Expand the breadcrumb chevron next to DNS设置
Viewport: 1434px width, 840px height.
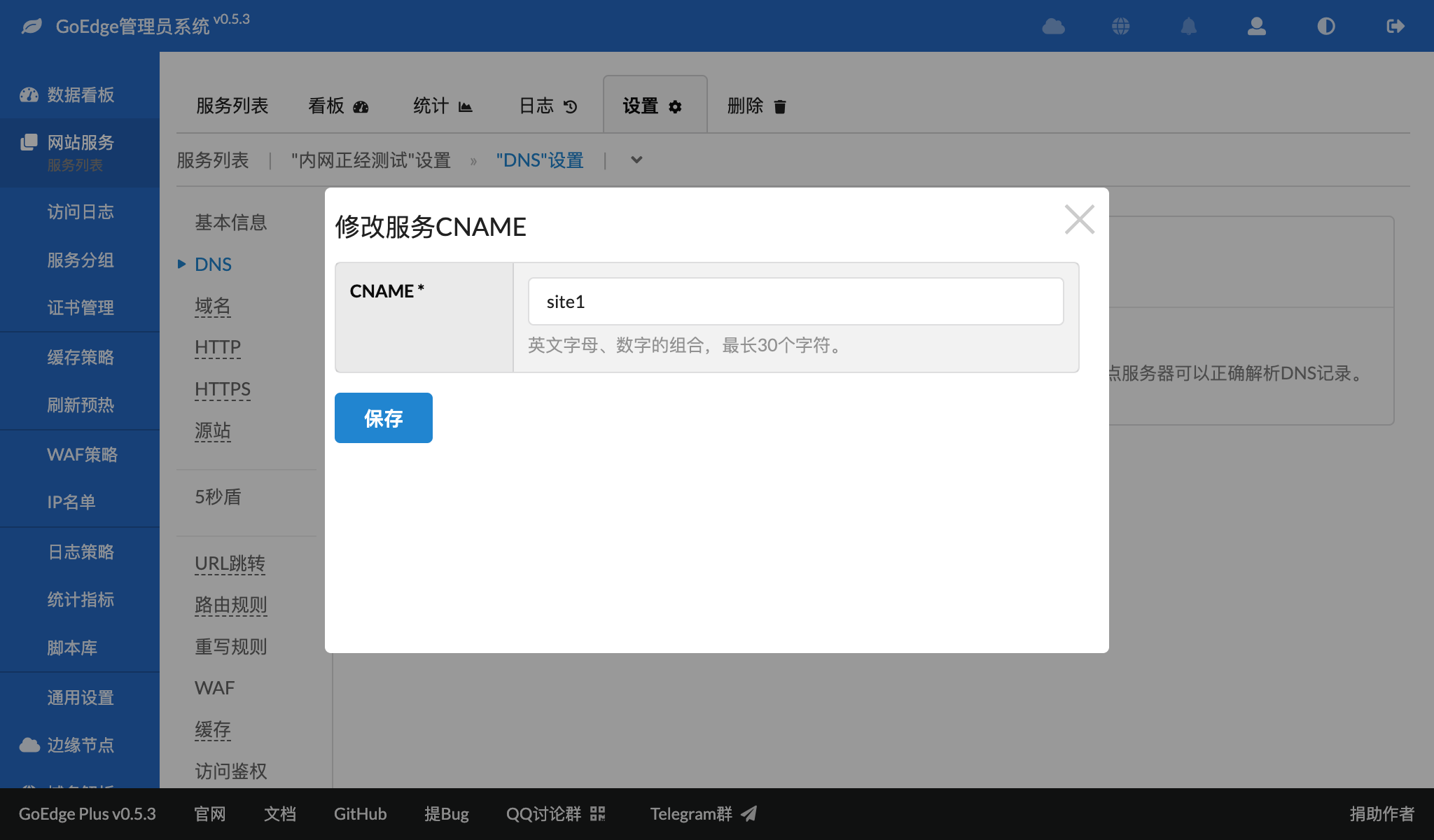pos(636,160)
